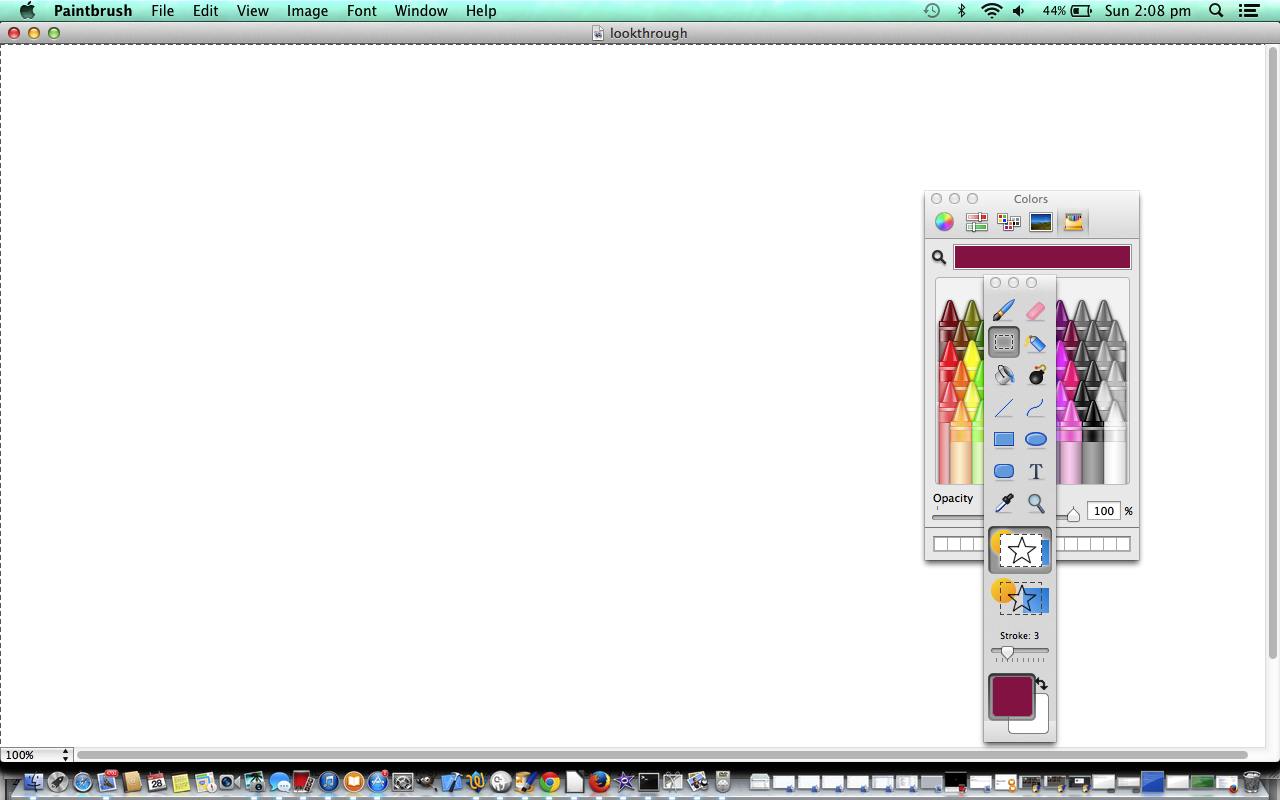Open the 100% zoom level stepper
The height and width of the screenshot is (800, 1280).
(66, 755)
